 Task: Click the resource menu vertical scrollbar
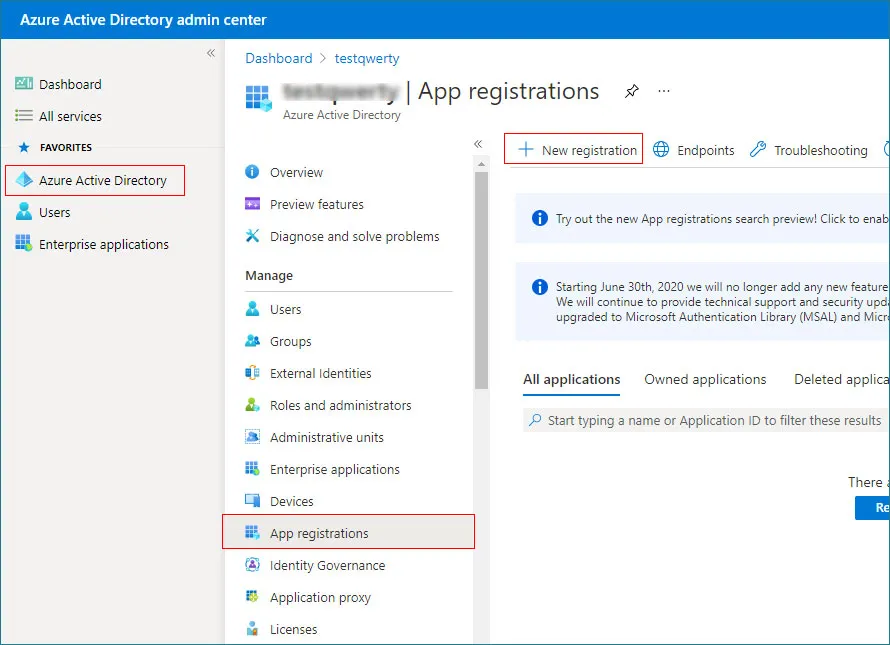[481, 280]
